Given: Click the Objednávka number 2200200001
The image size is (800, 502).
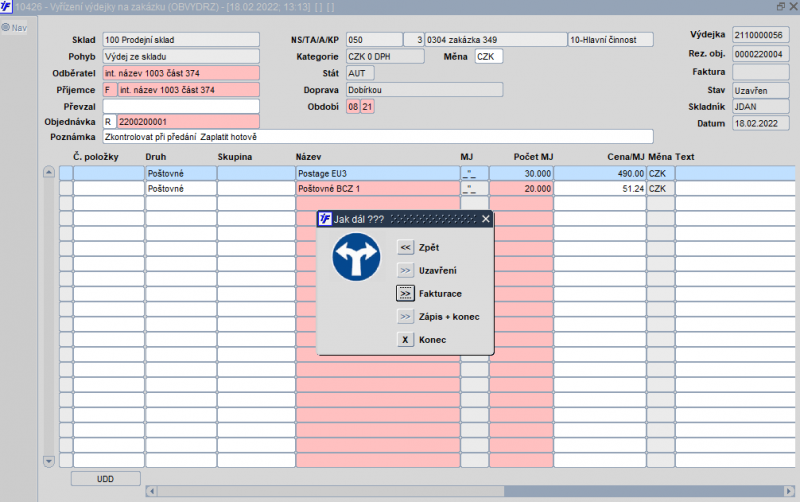Looking at the screenshot, I should (189, 122).
